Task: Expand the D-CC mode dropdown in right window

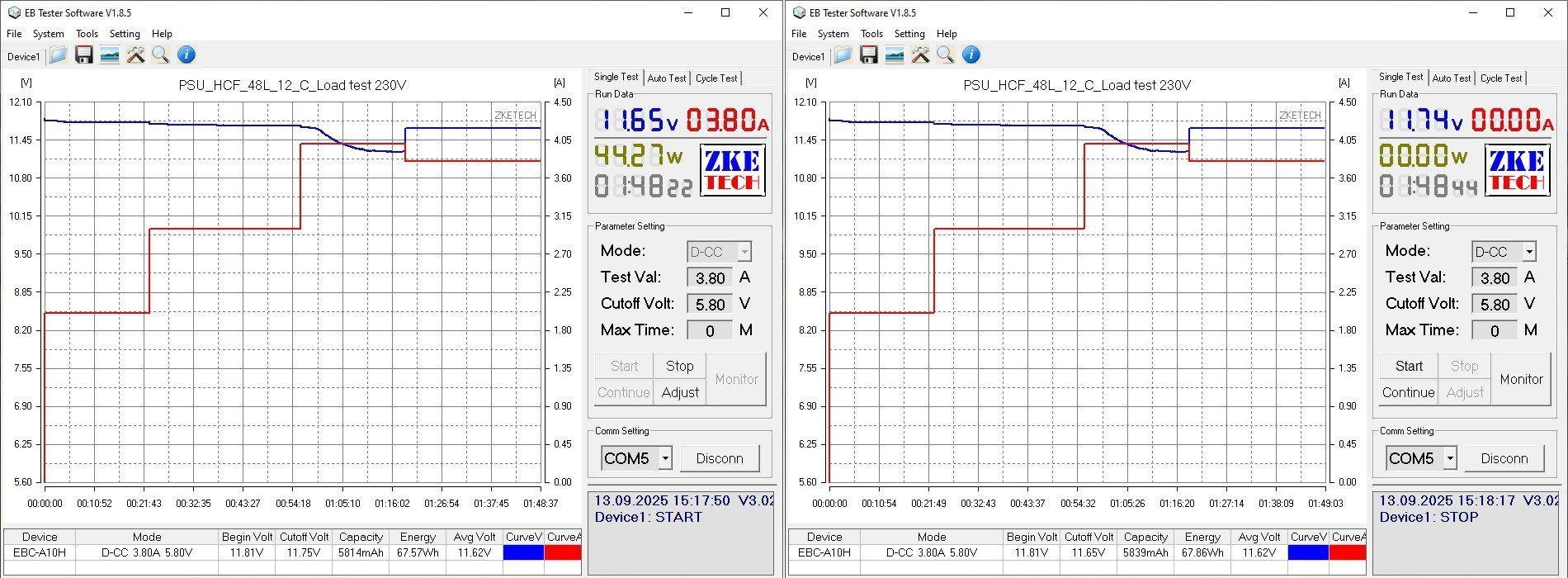Action: click(x=1529, y=252)
